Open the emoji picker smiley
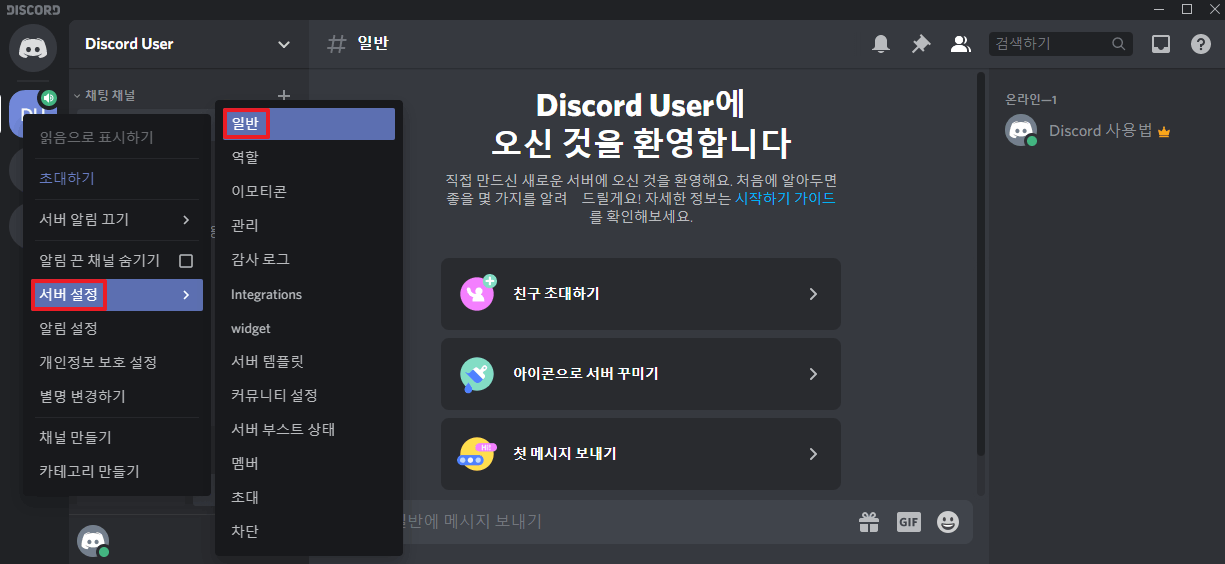Image resolution: width=1225 pixels, height=564 pixels. [x=948, y=522]
